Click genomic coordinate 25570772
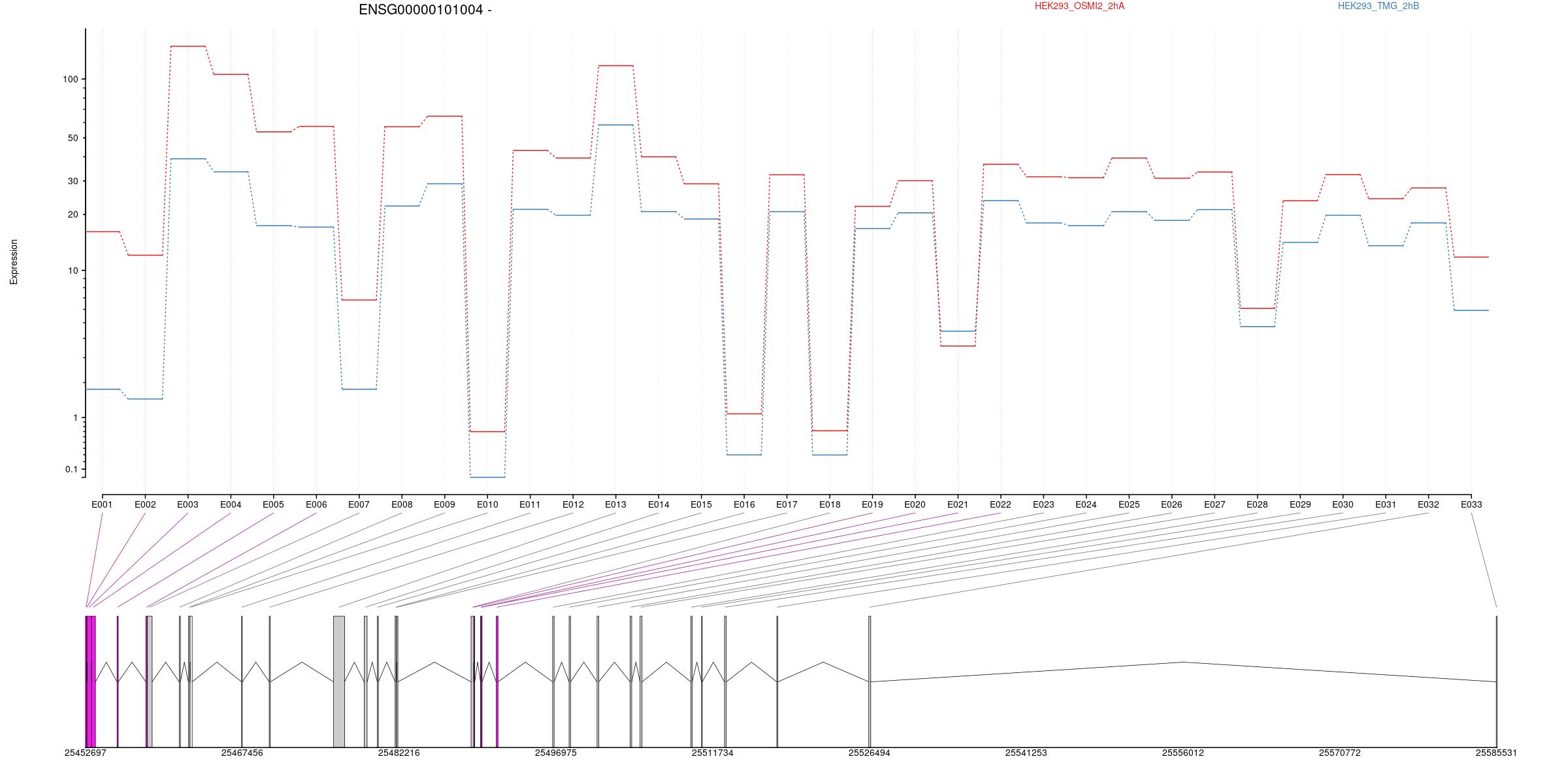This screenshot has width=1568, height=784. click(1340, 753)
